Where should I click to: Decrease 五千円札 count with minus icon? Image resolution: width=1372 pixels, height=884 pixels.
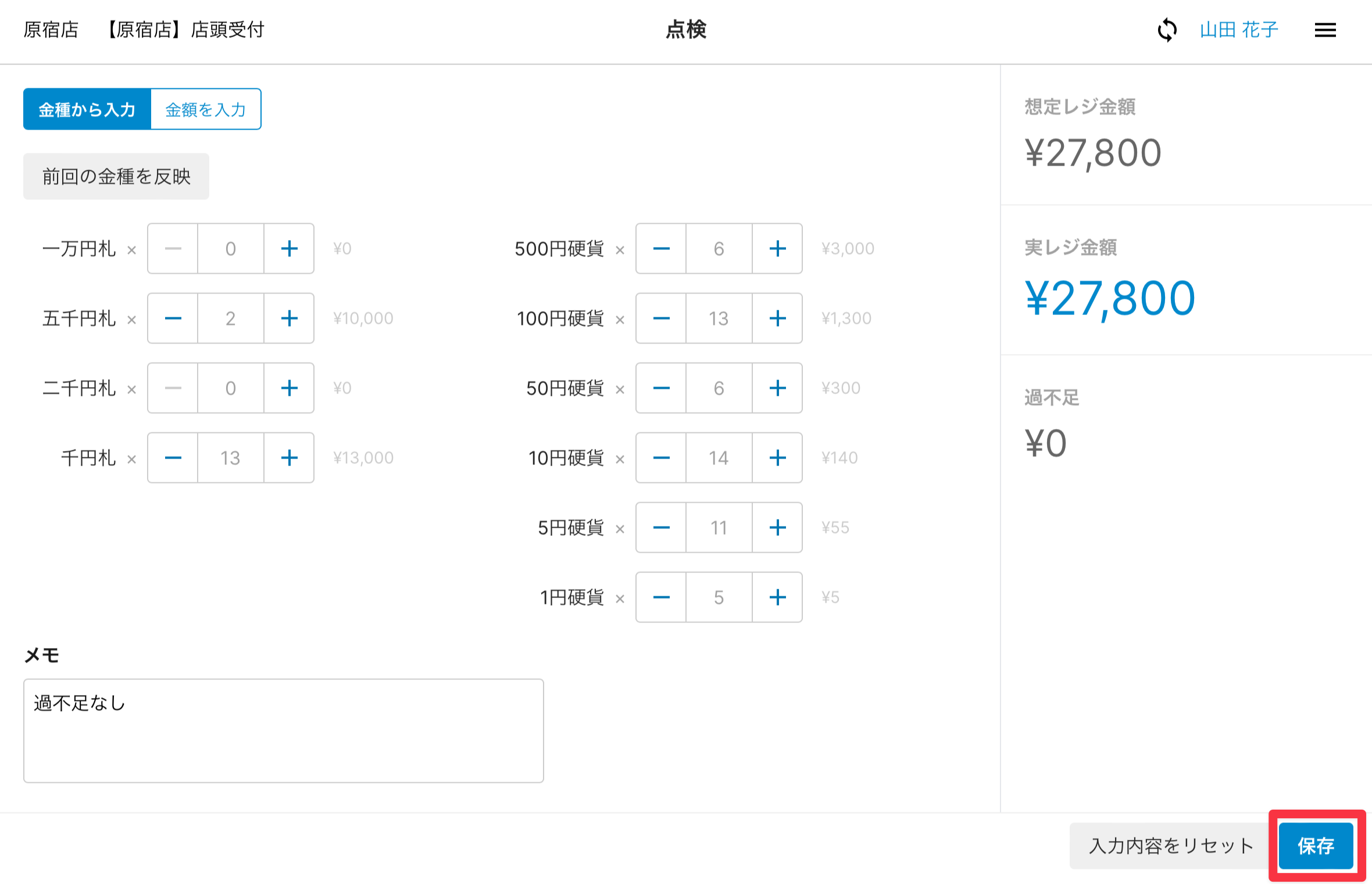(x=173, y=318)
